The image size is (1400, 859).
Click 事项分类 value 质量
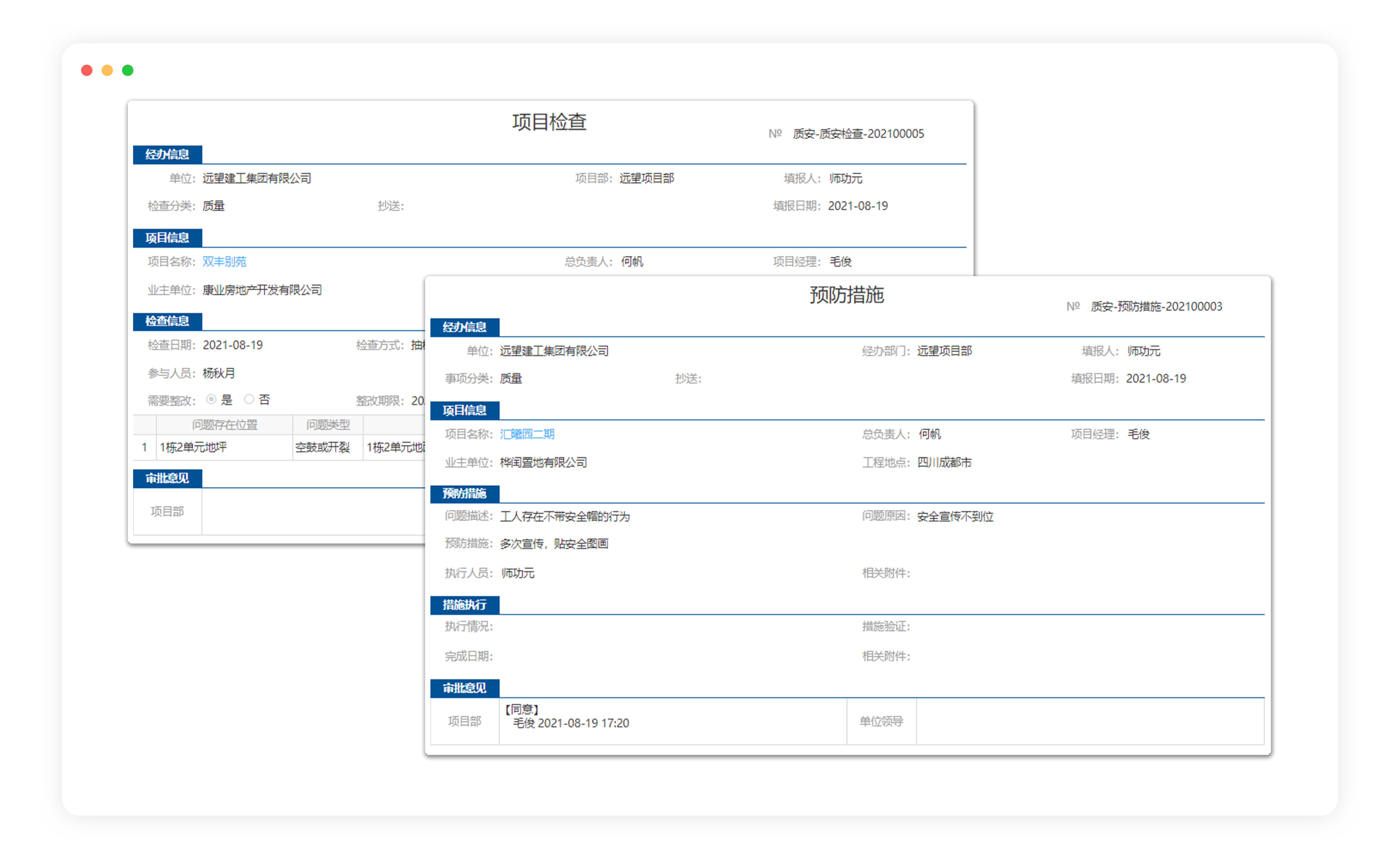click(x=511, y=378)
